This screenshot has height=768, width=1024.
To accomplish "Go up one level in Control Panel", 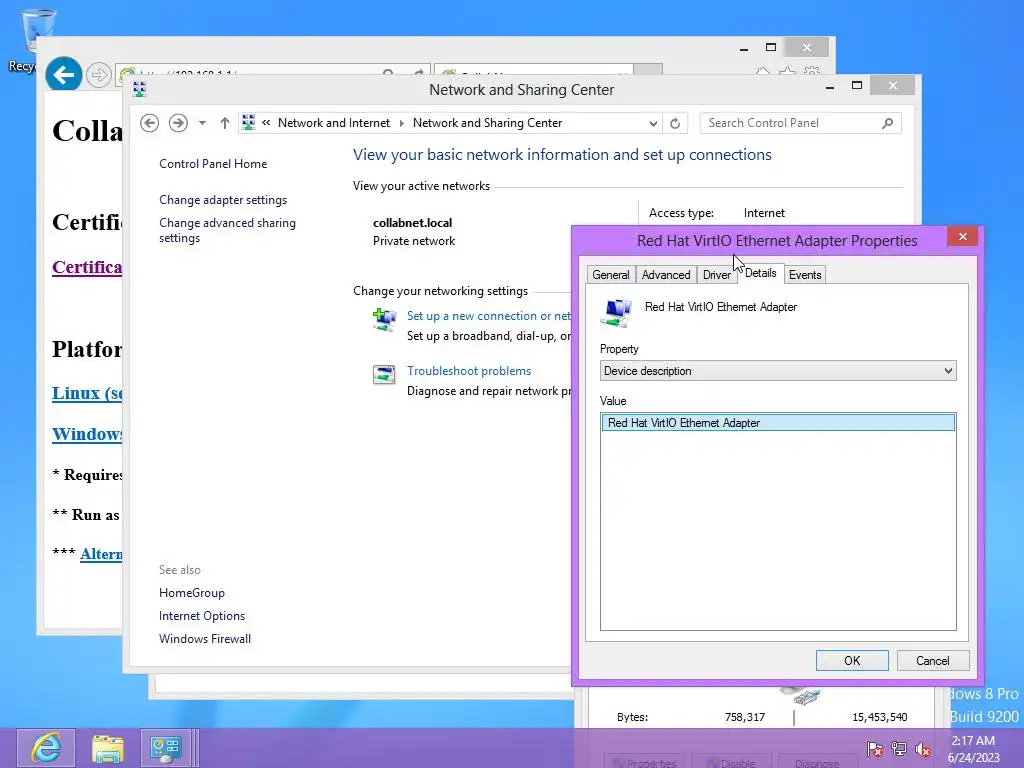I will pos(225,123).
